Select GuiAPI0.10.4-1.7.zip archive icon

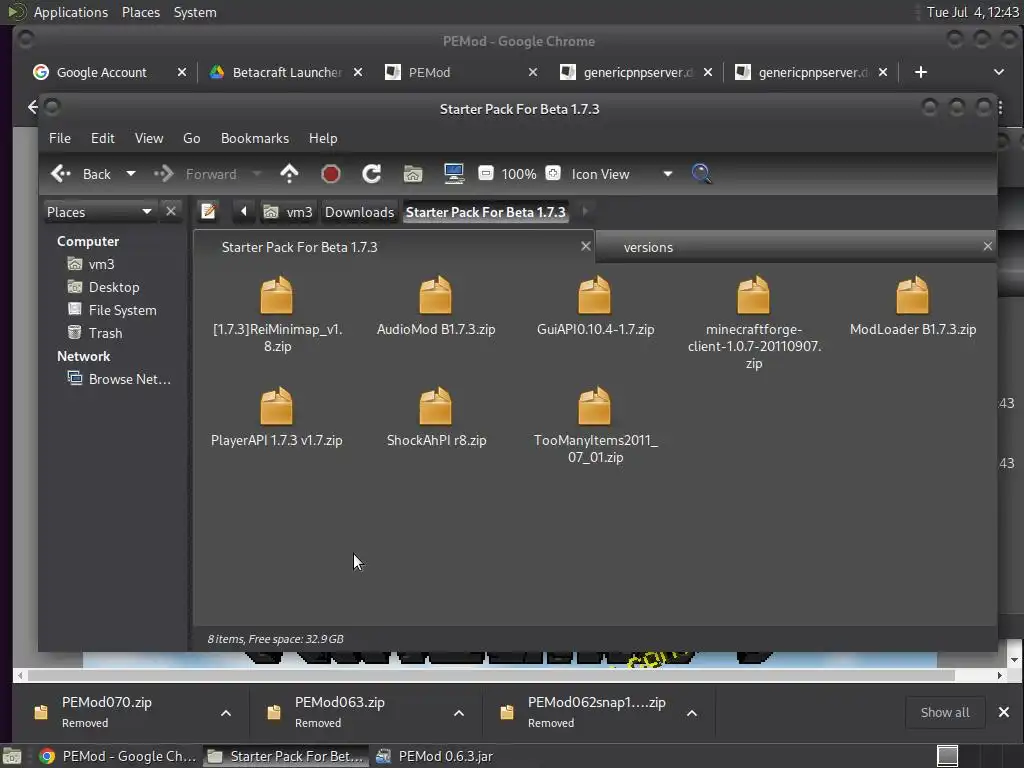(x=594, y=295)
